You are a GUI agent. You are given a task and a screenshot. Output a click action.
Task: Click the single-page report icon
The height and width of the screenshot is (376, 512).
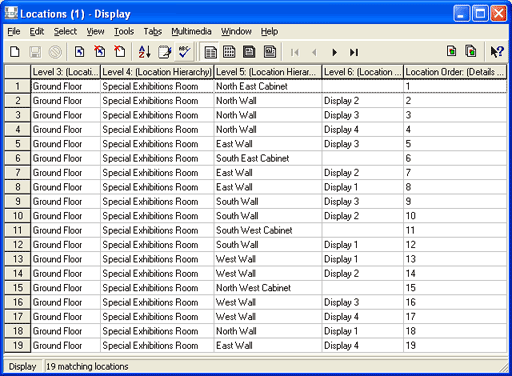point(452,52)
